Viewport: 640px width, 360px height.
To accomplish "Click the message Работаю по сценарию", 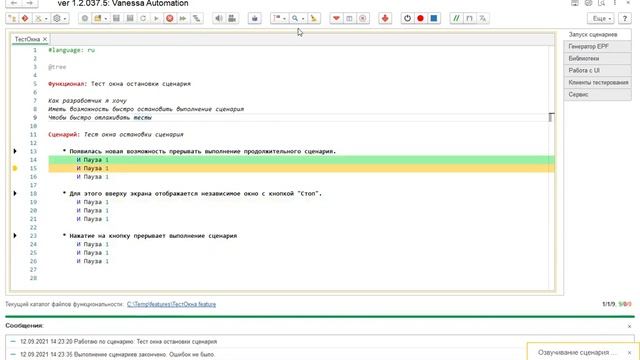I will pyautogui.click(x=119, y=342).
